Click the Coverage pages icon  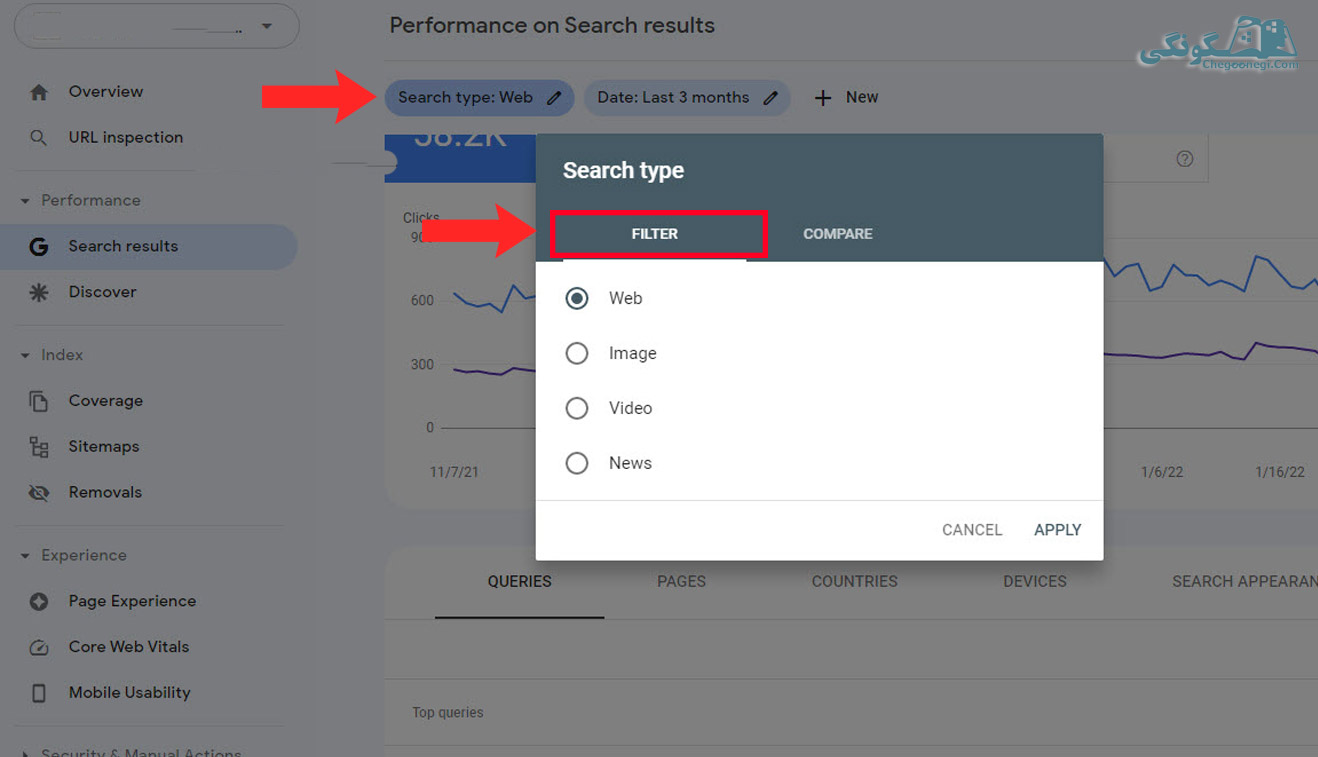point(39,401)
